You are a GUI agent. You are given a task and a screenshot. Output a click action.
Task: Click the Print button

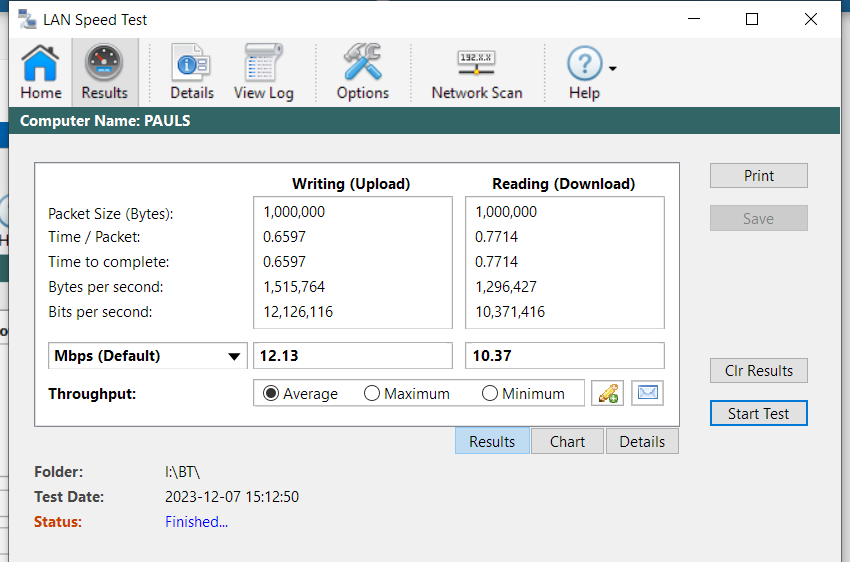758,176
